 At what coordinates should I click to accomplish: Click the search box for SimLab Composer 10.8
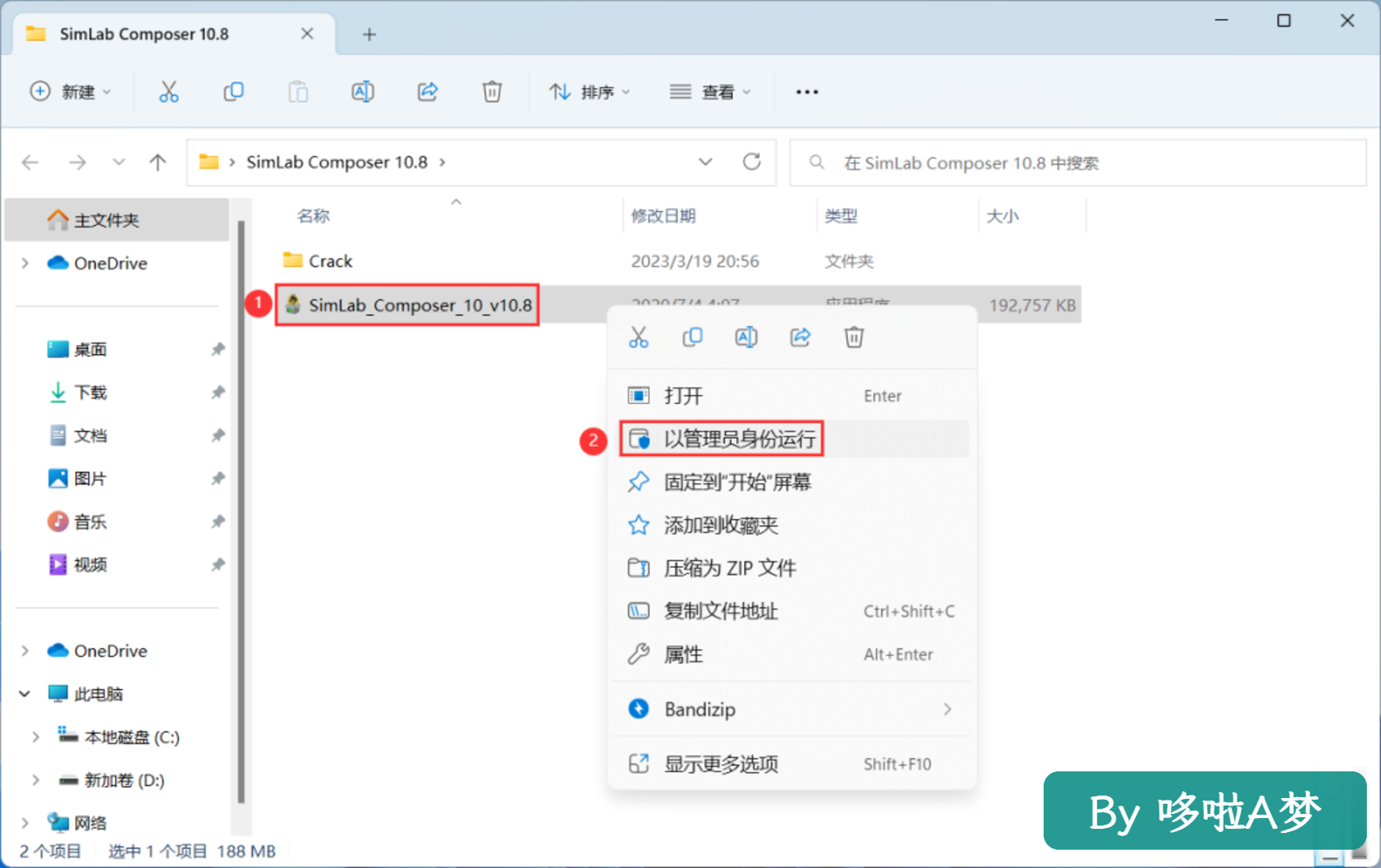point(1078,162)
